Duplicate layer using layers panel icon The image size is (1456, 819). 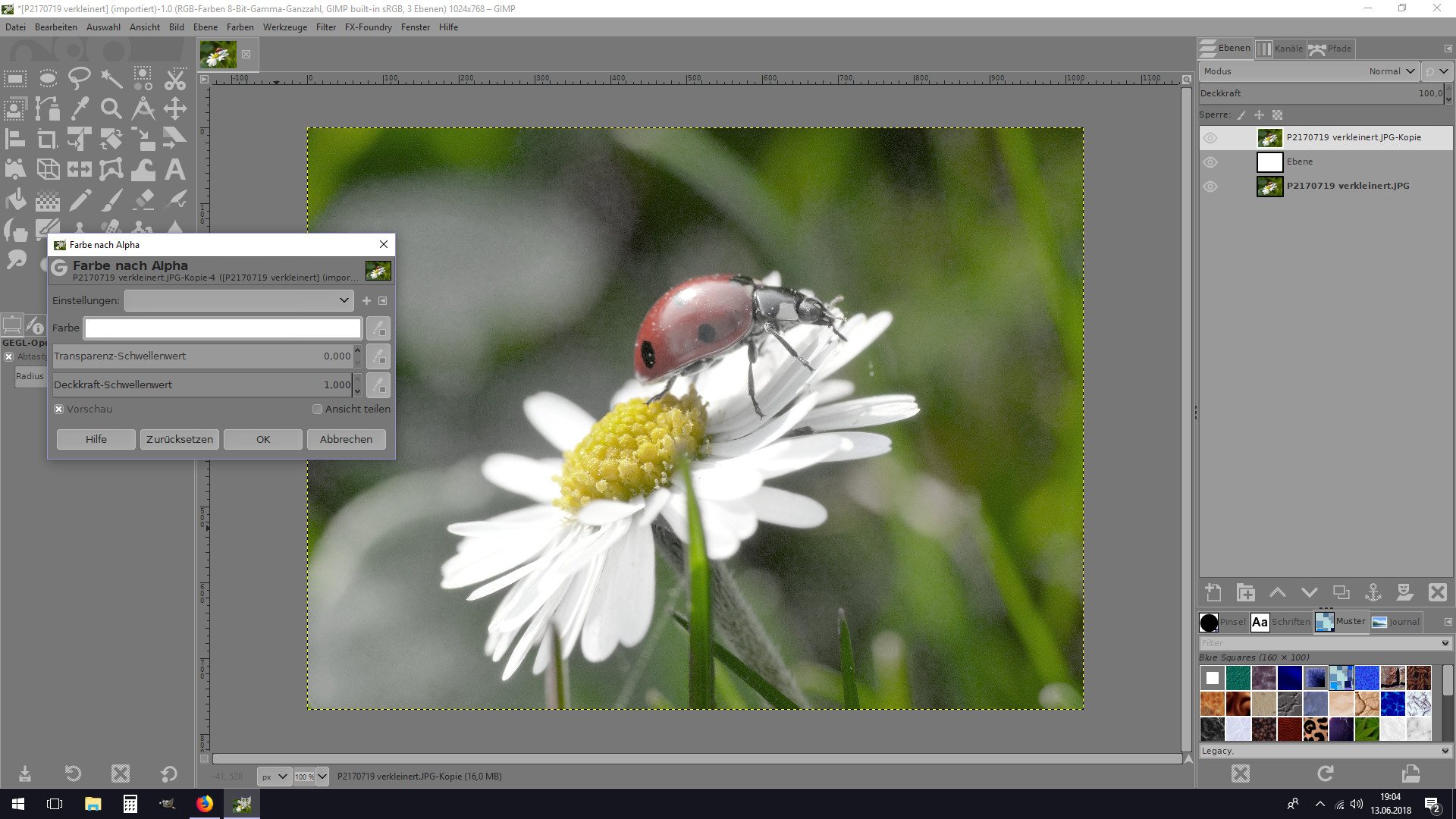[x=1341, y=592]
